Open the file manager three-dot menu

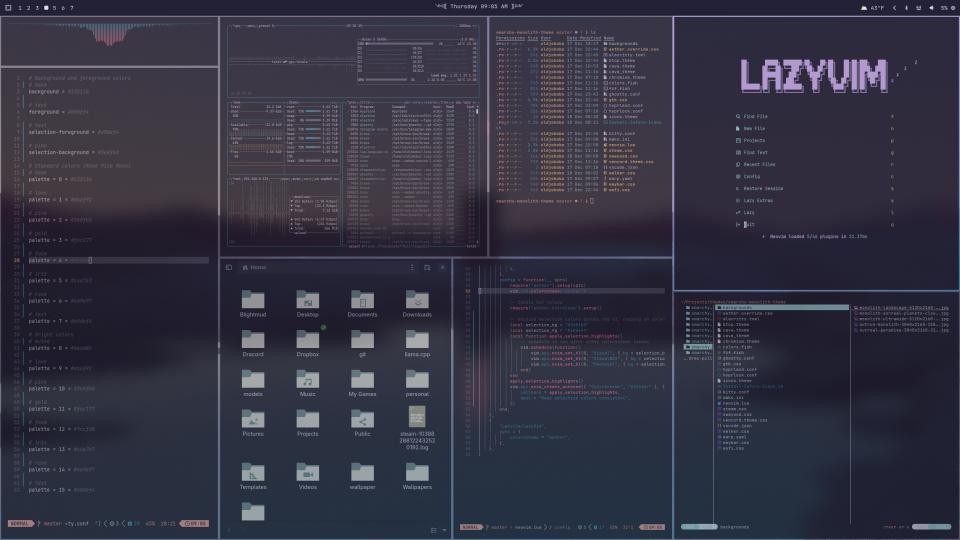coord(412,268)
